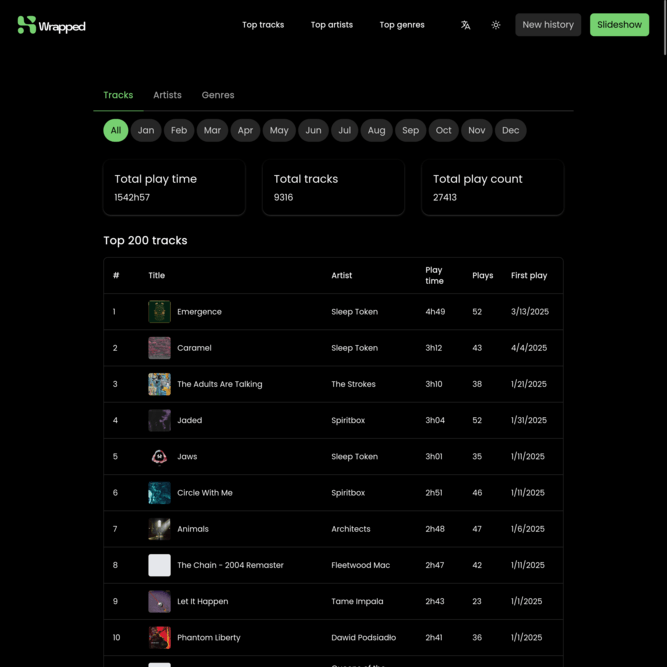Image resolution: width=667 pixels, height=667 pixels.
Task: Click the Circle With Me album art
Action: click(x=159, y=493)
